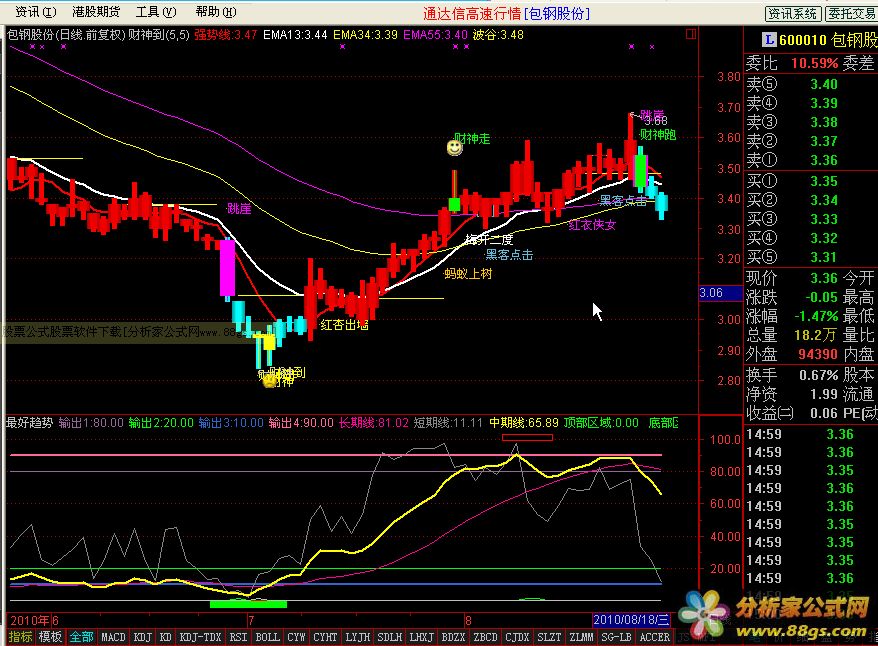
Task: Click the small red window-layout icon above the chart
Action: pyautogui.click(x=691, y=35)
